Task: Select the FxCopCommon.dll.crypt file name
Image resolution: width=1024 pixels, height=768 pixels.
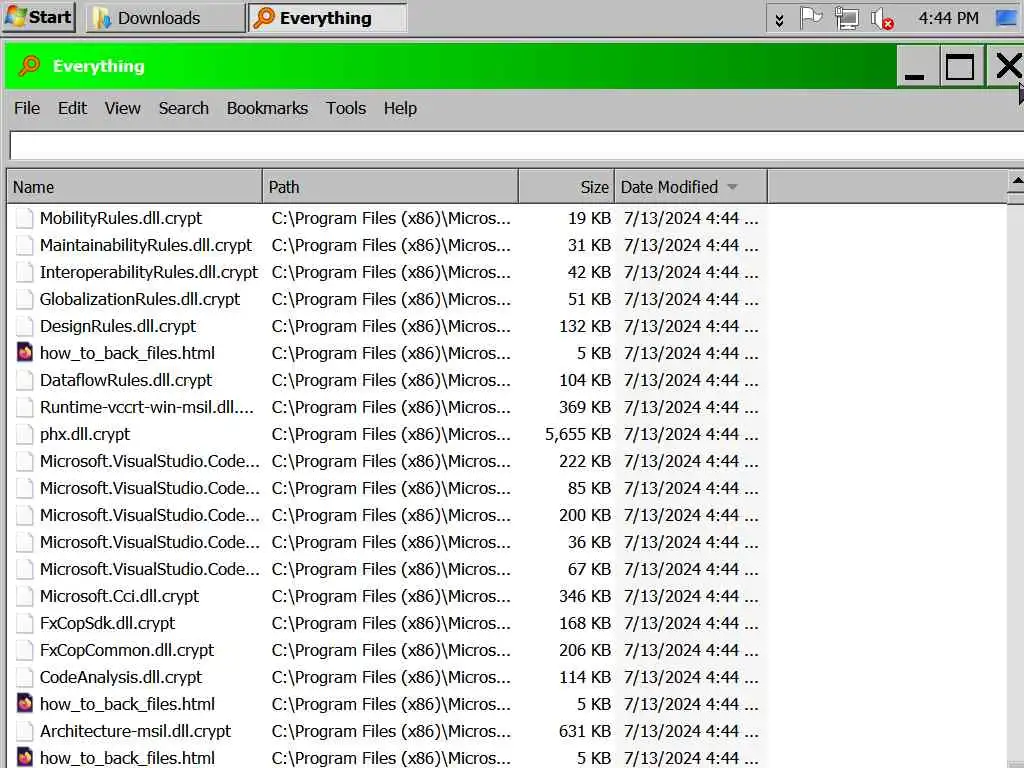Action: (127, 650)
